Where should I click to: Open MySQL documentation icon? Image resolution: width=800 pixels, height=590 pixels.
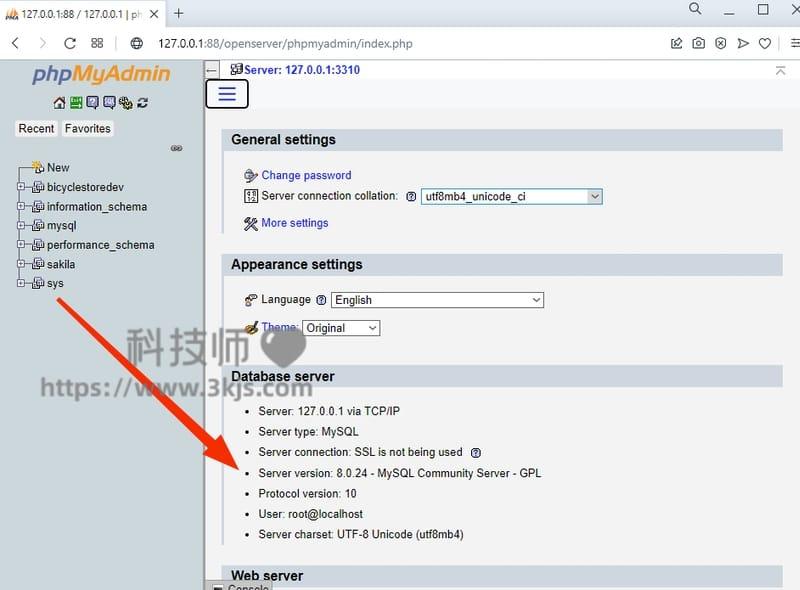point(109,103)
